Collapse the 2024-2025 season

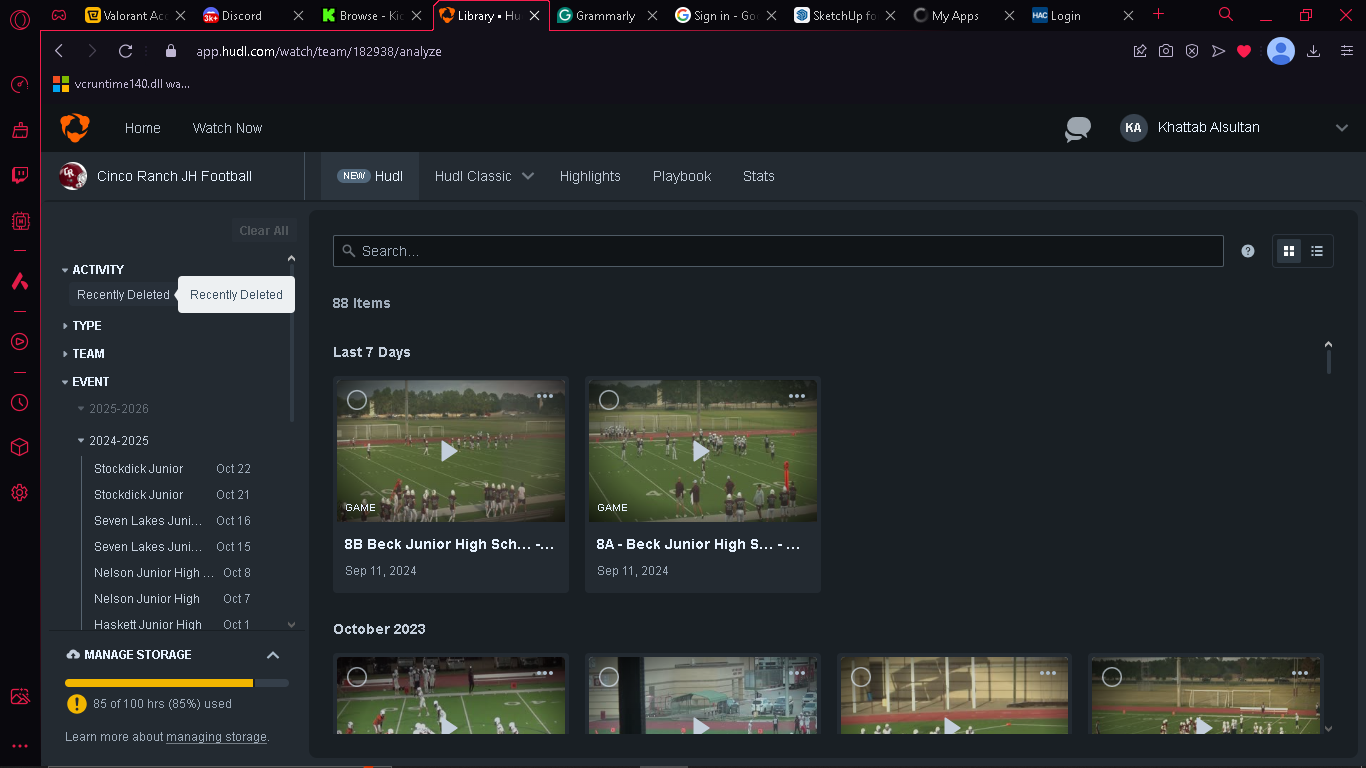[113, 441]
